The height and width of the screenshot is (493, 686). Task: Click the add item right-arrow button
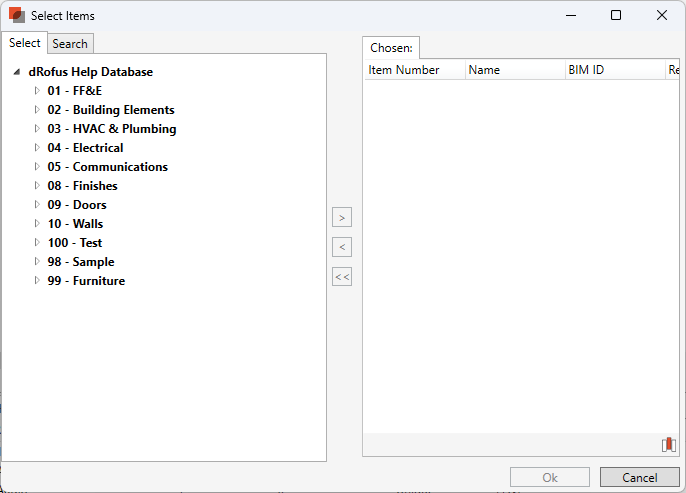tap(342, 217)
